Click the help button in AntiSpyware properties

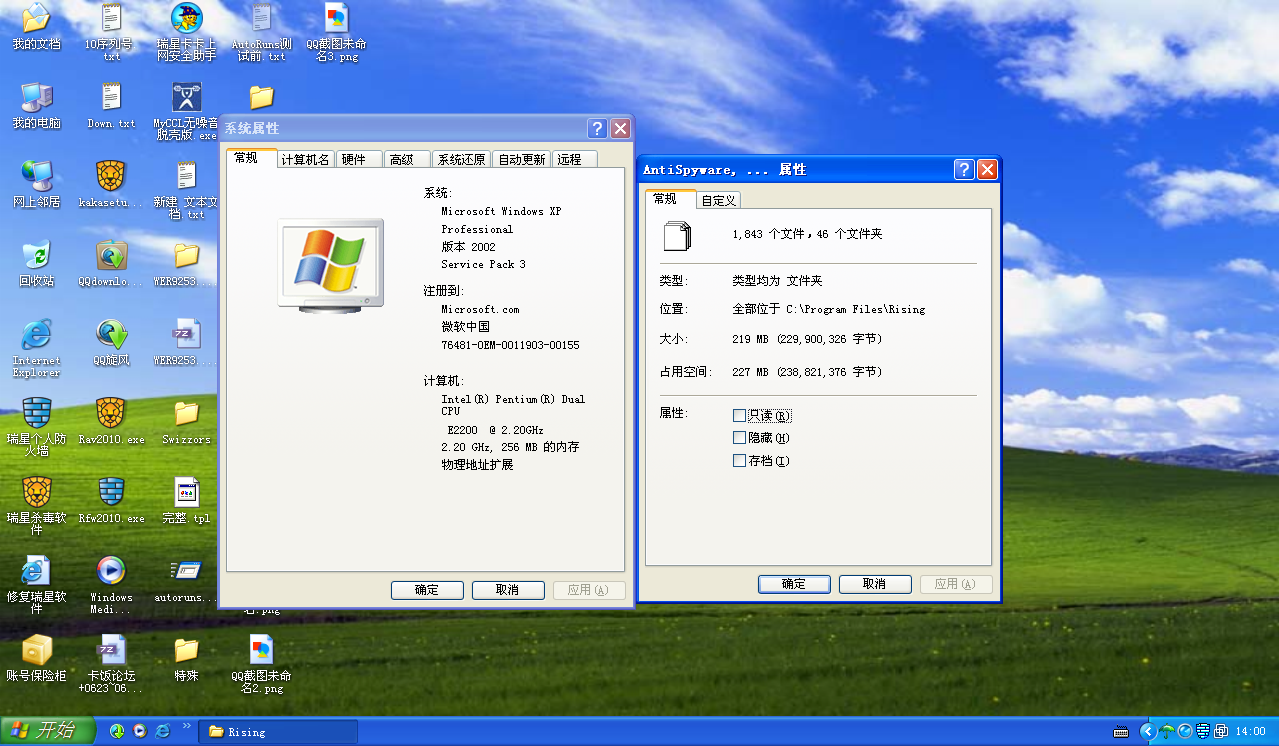coord(964,169)
